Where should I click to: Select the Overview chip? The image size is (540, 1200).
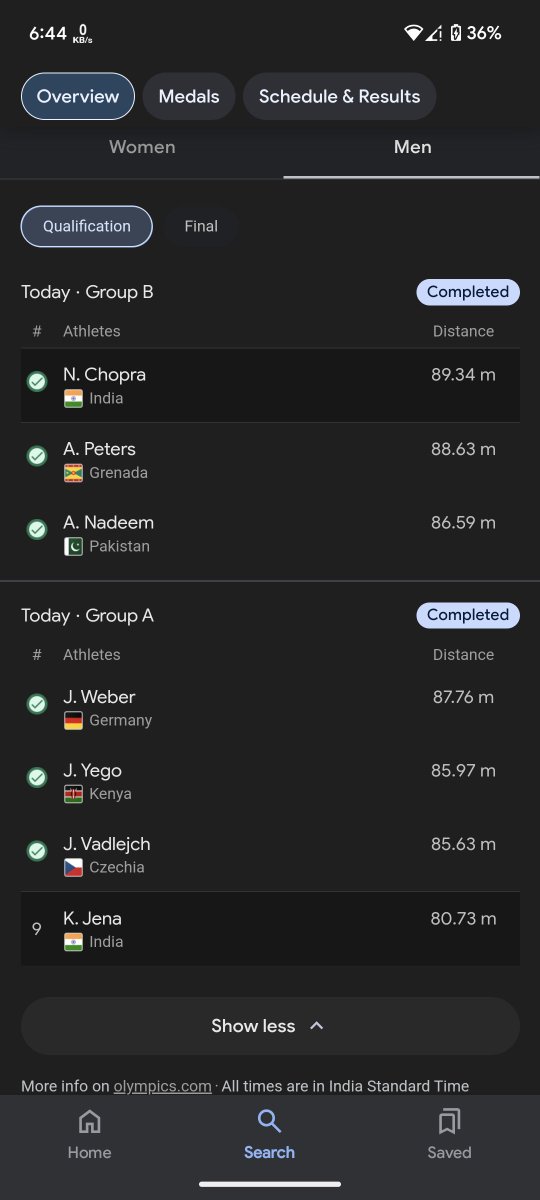pos(78,97)
